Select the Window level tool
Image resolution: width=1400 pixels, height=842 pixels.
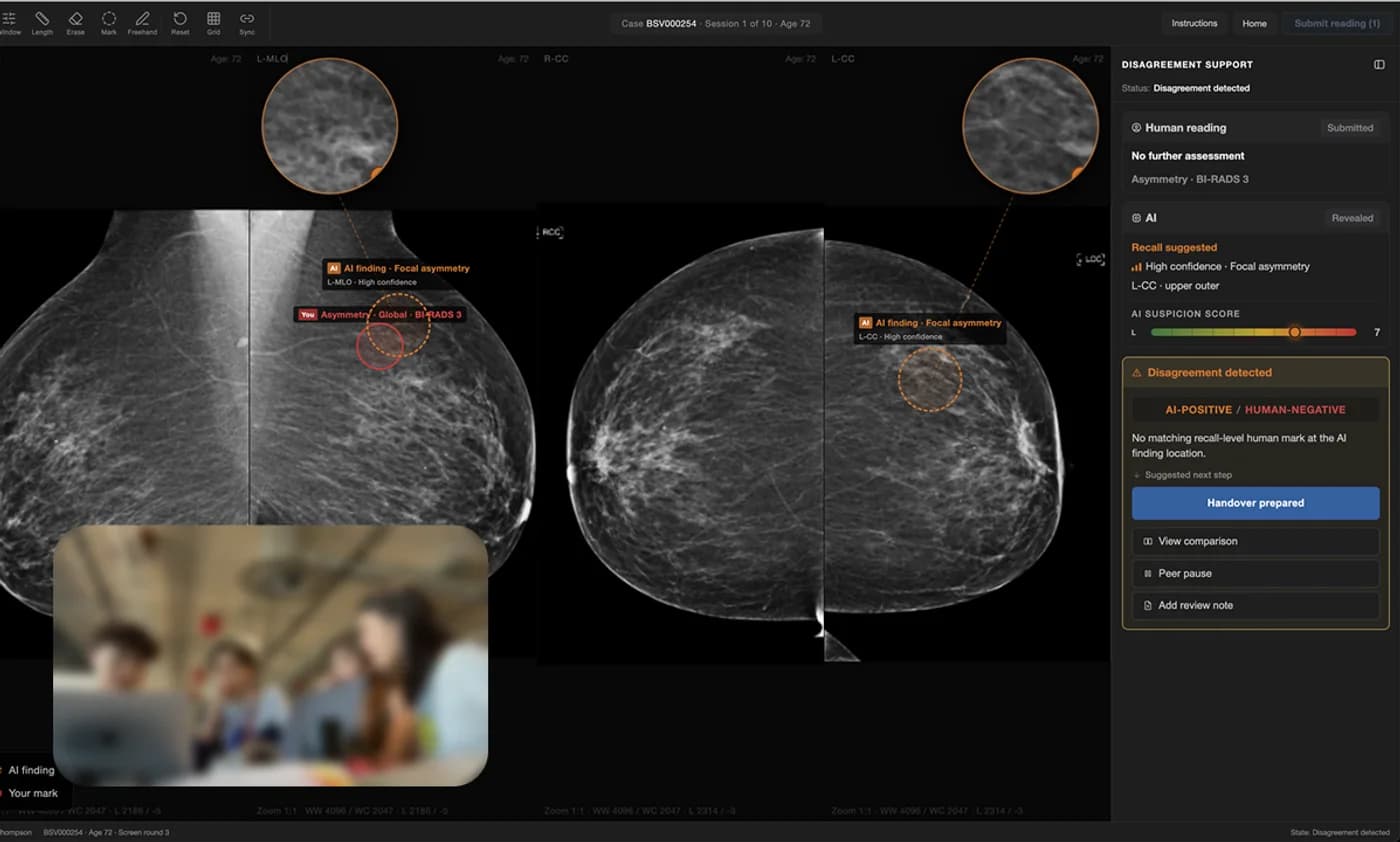[x=9, y=23]
